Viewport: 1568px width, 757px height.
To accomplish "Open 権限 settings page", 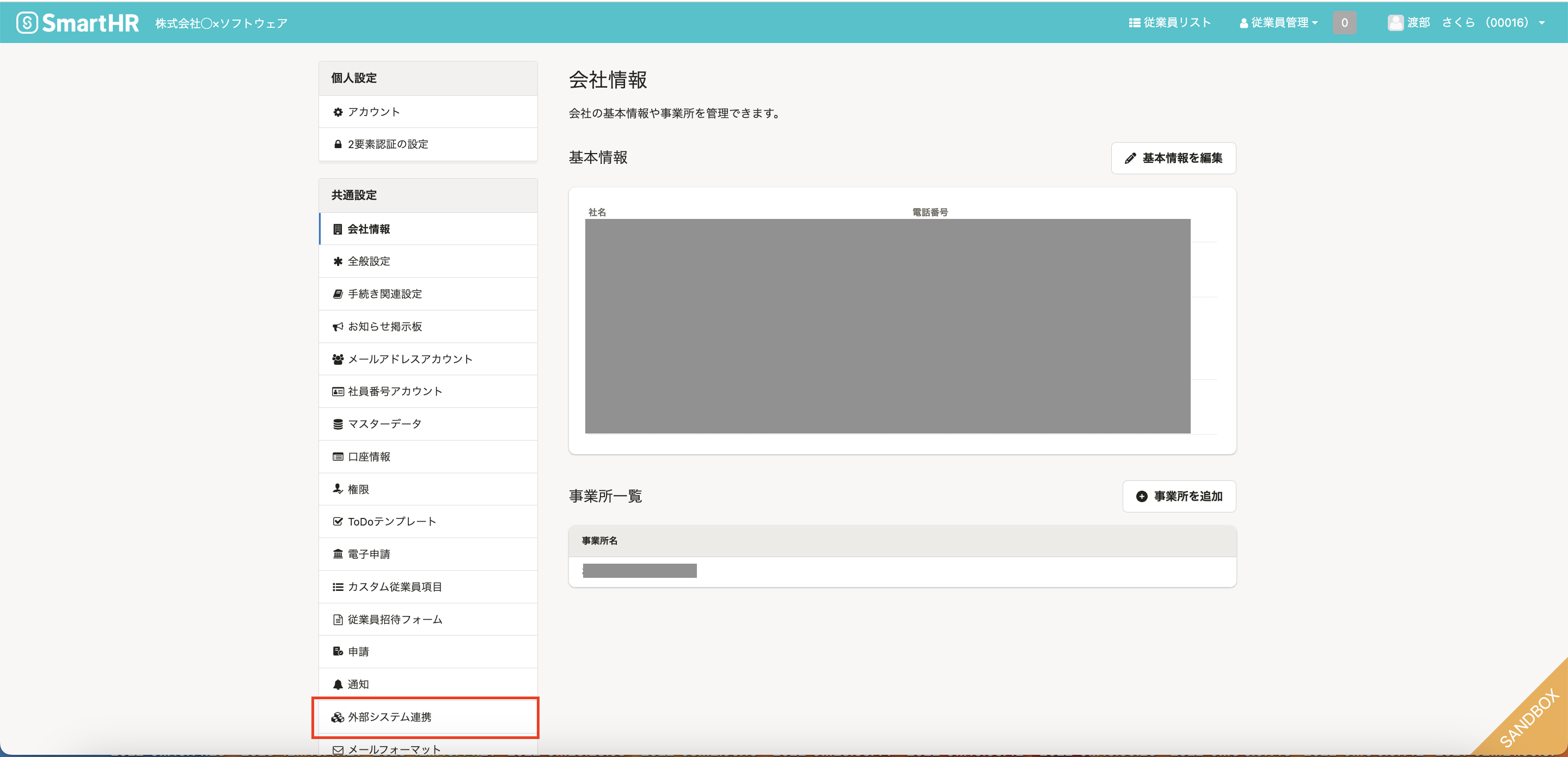I will point(428,489).
